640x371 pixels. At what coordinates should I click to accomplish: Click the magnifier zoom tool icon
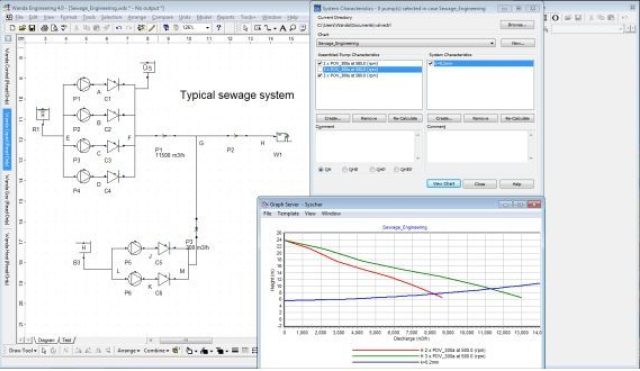click(x=293, y=28)
